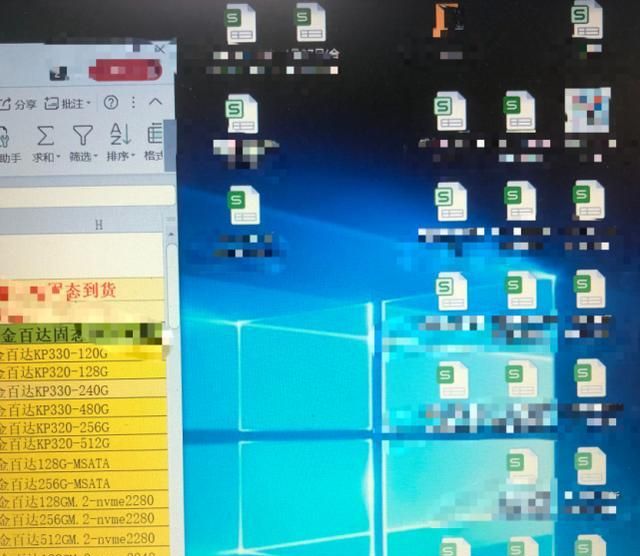Viewport: 640px width, 556px height.
Task: Select the colorful picture thumbnail desktop icon
Action: pyautogui.click(x=588, y=110)
